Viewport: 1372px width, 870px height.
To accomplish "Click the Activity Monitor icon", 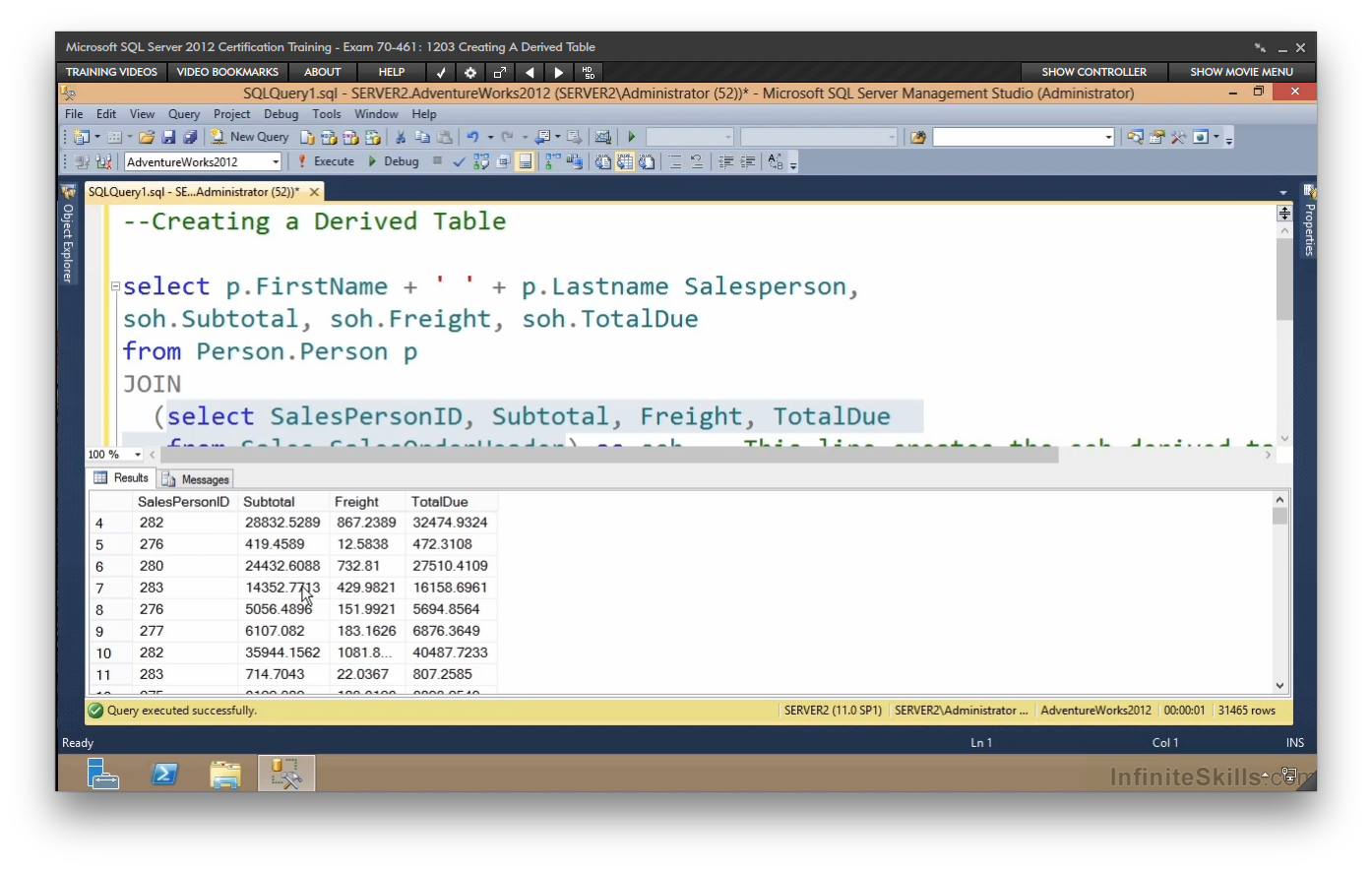I will point(602,137).
